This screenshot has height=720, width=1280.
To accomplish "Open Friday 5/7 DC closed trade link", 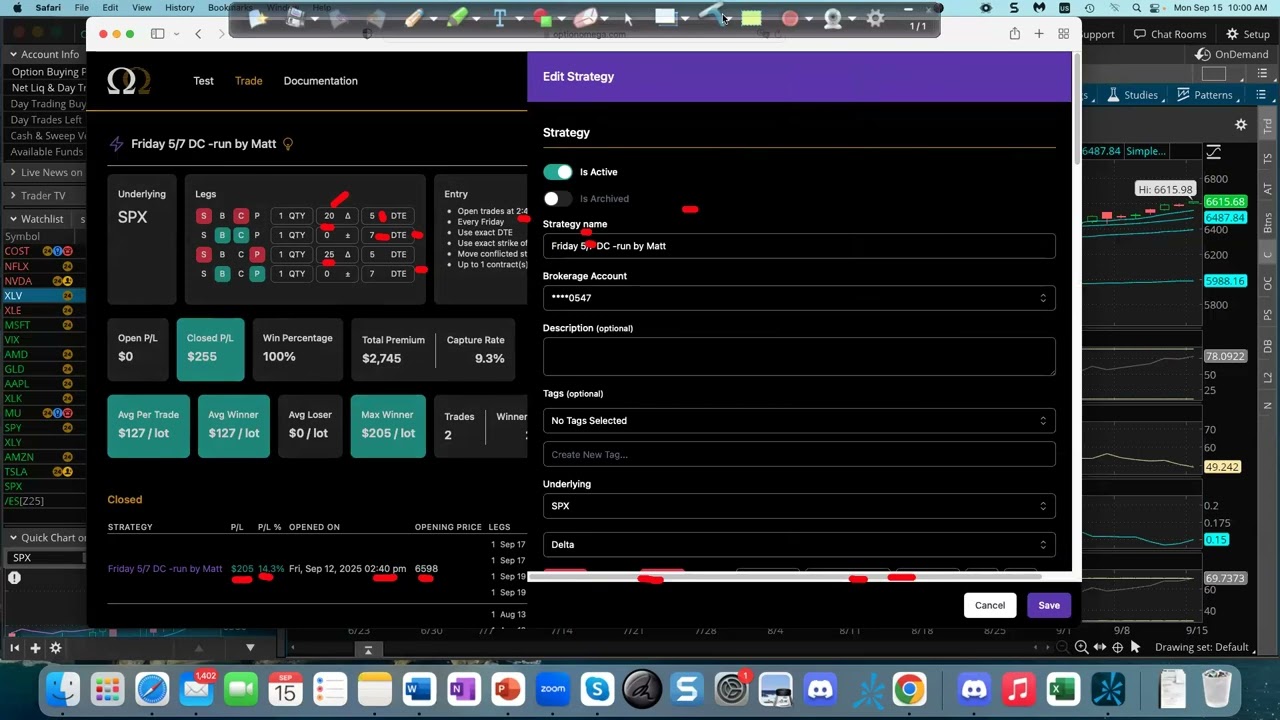I will (x=165, y=569).
